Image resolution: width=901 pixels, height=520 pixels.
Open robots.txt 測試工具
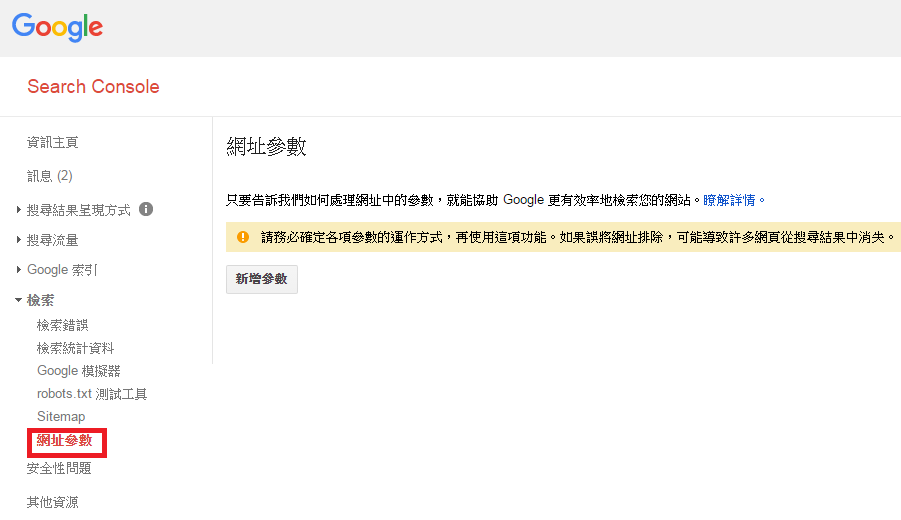tap(92, 394)
